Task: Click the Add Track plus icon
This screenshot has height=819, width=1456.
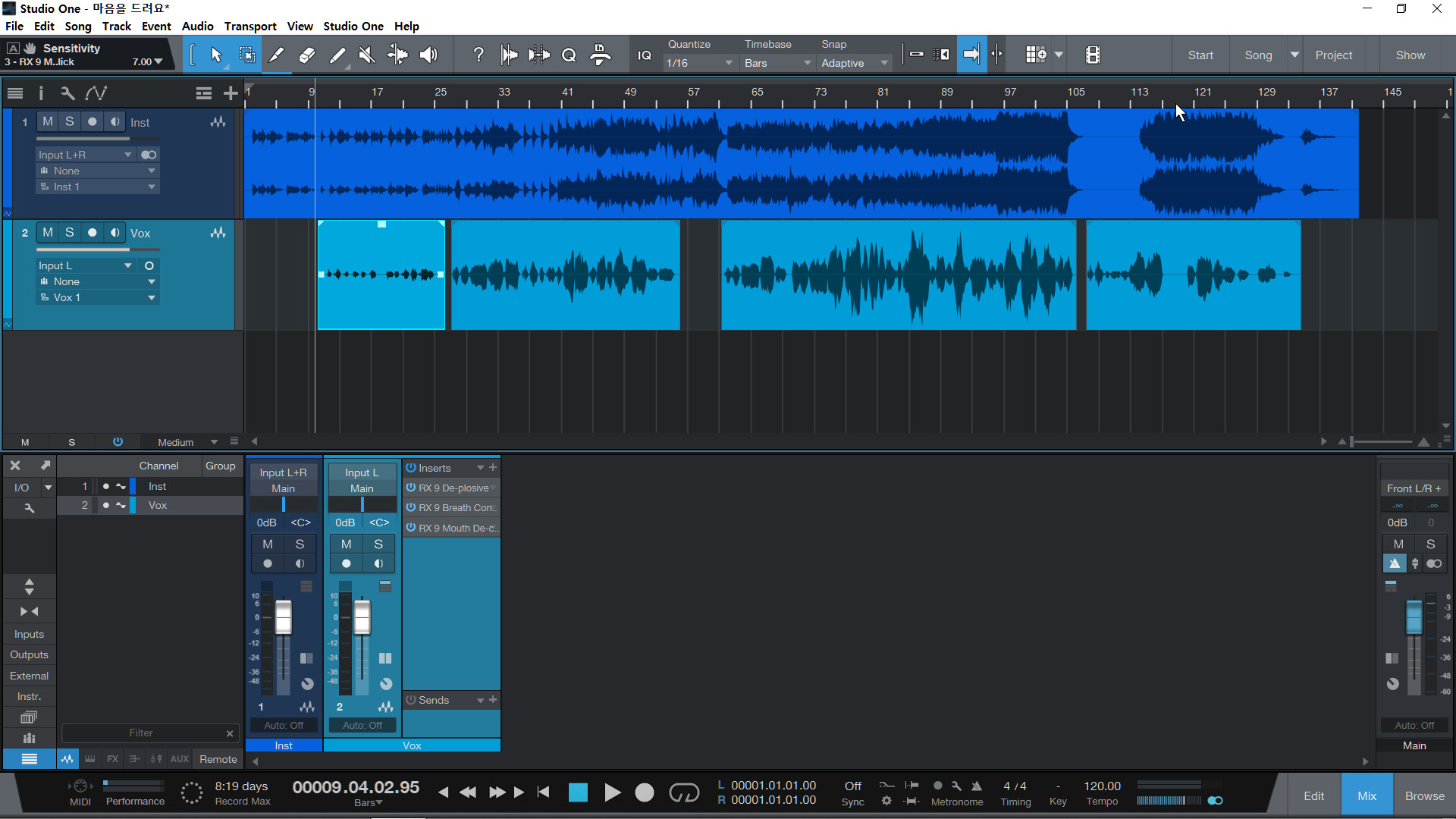Action: point(231,93)
